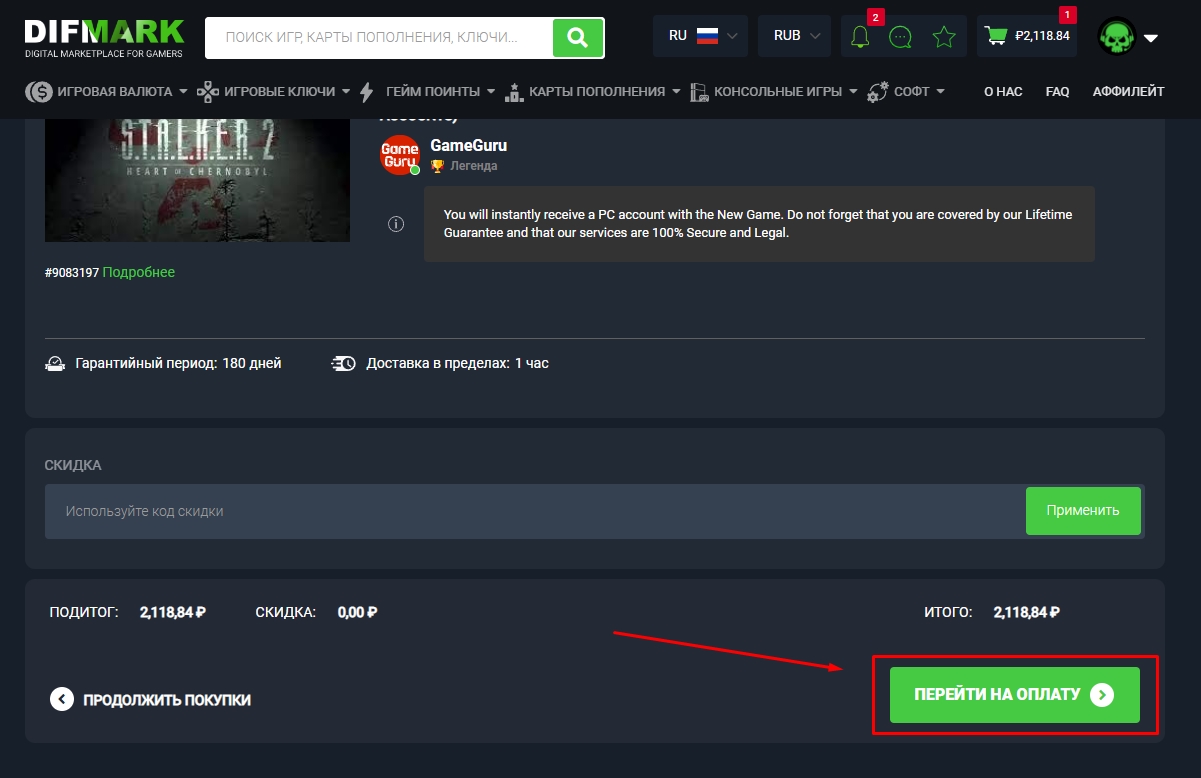Open the shopping cart icon
The width and height of the screenshot is (1201, 778).
pyautogui.click(x=996, y=36)
